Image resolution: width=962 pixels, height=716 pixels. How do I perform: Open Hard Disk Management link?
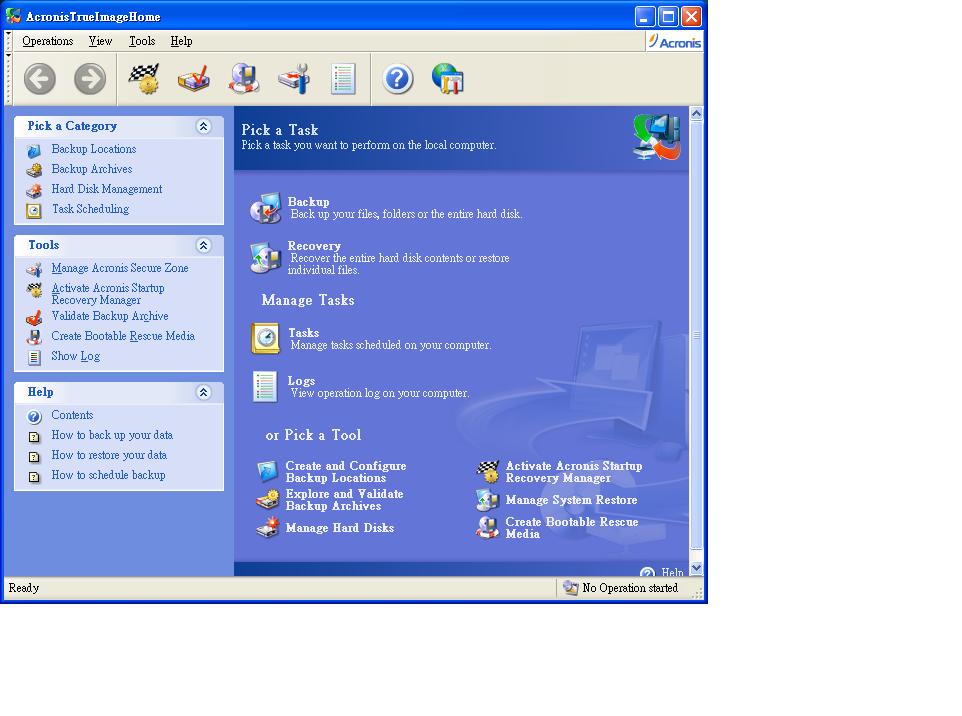pos(107,189)
